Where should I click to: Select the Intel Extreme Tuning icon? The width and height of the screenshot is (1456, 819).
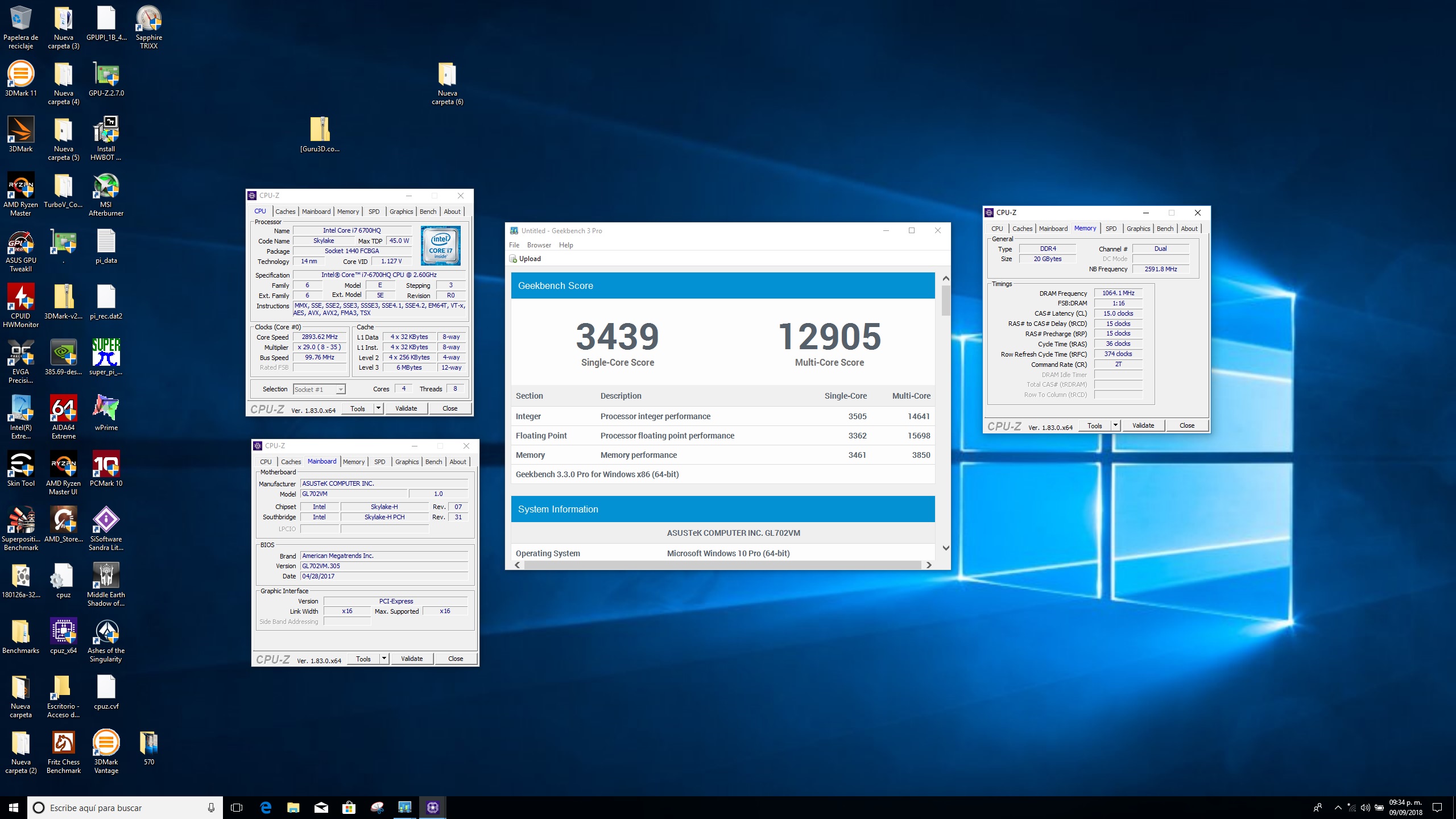[x=20, y=418]
